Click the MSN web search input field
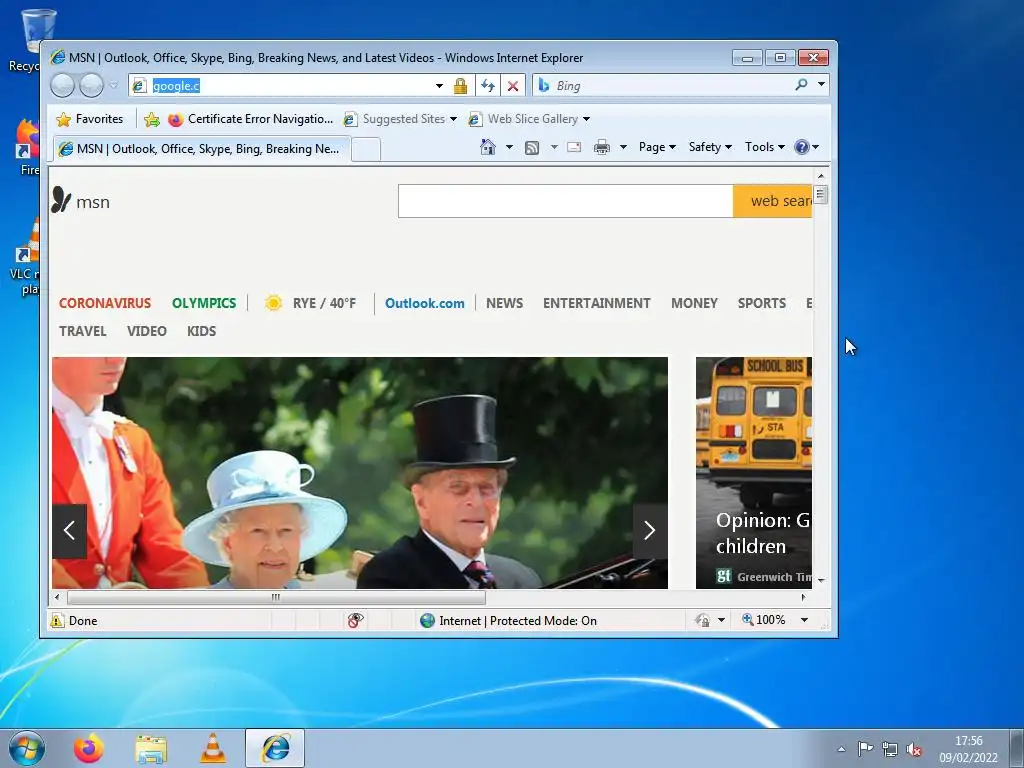This screenshot has width=1024, height=768. (x=566, y=201)
